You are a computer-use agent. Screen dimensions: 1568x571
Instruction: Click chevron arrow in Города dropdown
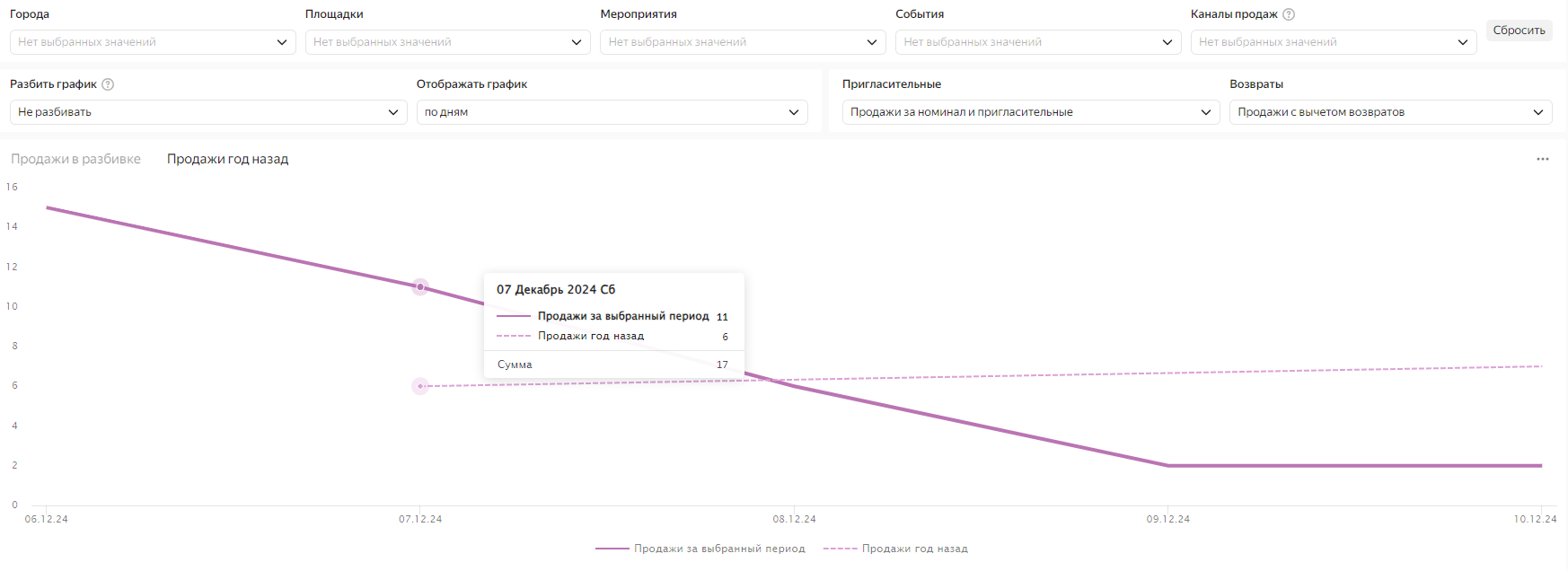282,42
